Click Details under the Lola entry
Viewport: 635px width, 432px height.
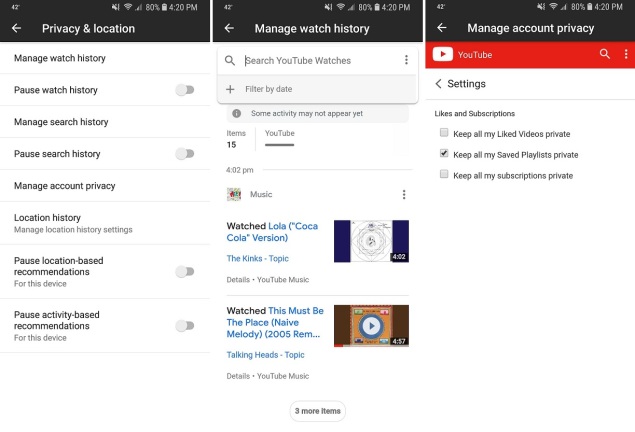(238, 280)
